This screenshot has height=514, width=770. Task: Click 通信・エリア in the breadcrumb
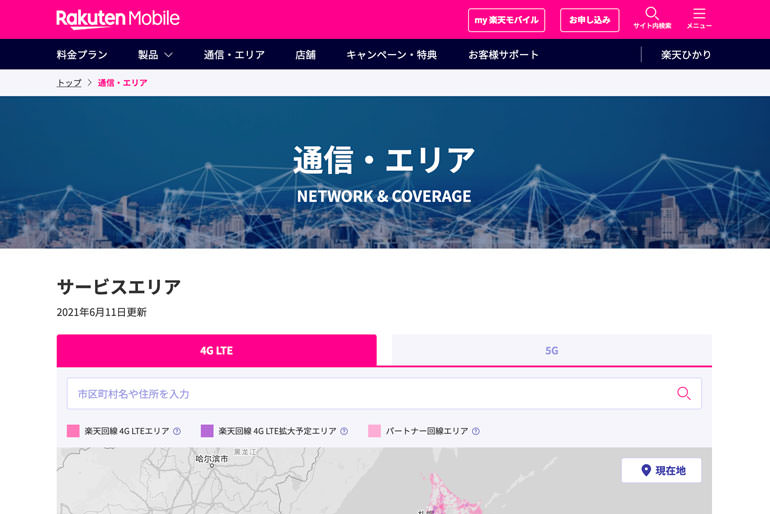[x=122, y=82]
